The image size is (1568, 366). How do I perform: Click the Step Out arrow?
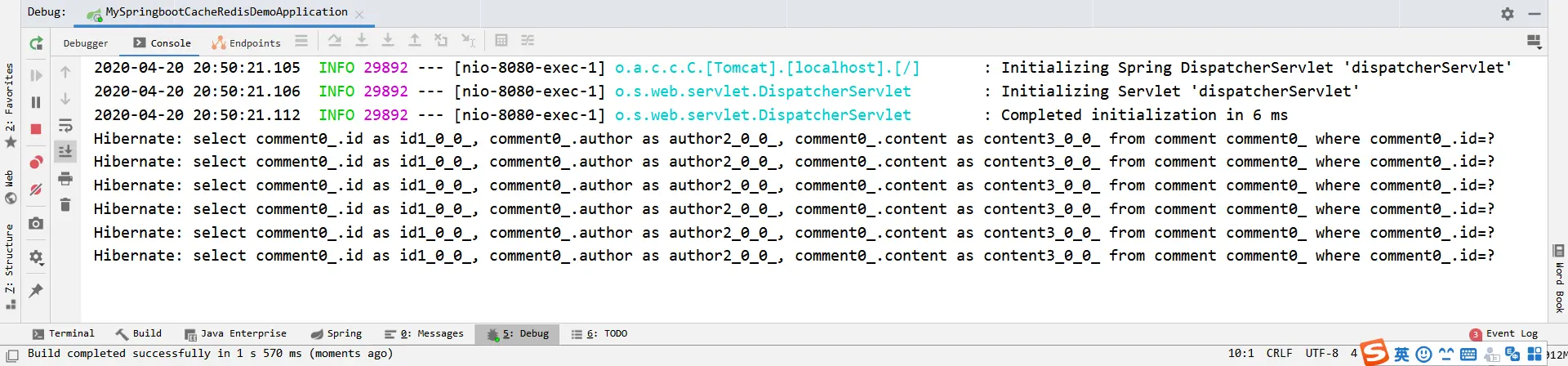pyautogui.click(x=415, y=40)
